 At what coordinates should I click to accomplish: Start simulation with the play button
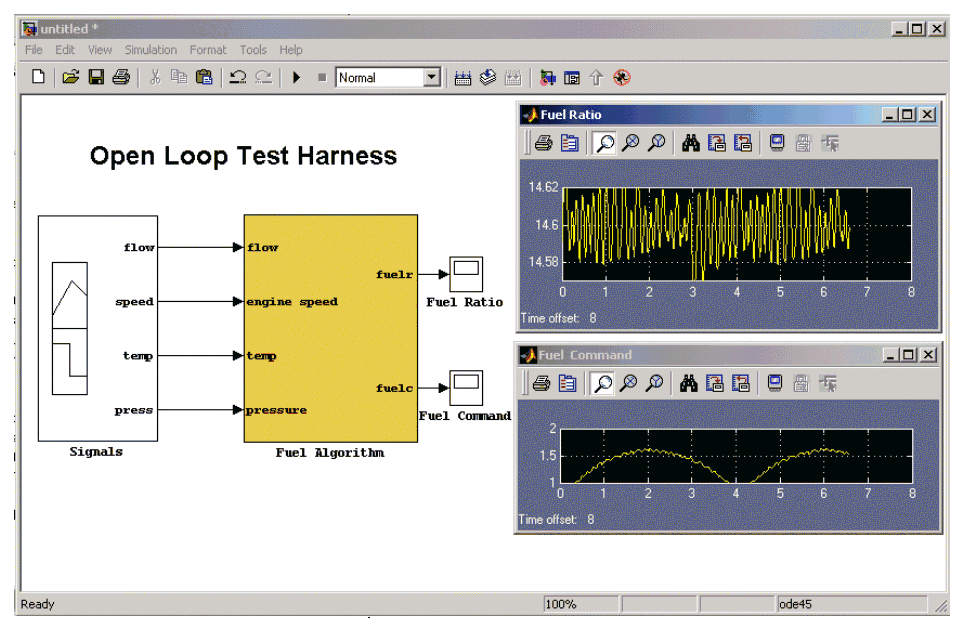tap(296, 77)
